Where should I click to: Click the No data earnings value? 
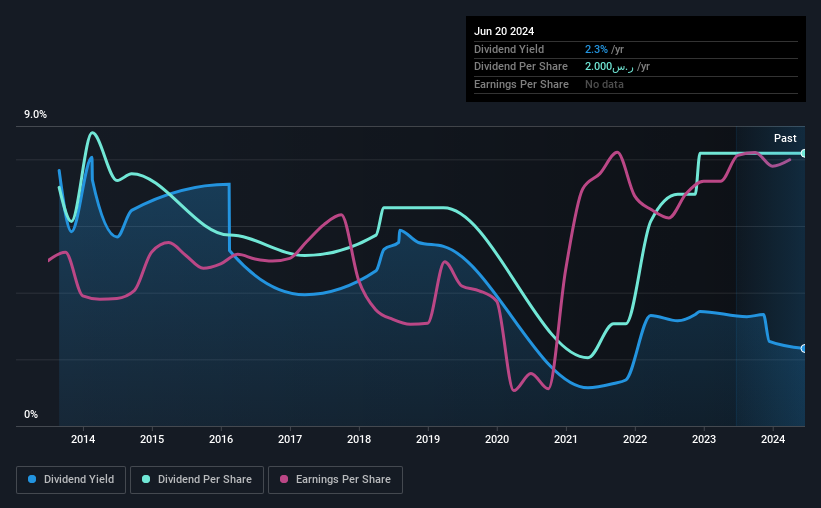coord(604,84)
